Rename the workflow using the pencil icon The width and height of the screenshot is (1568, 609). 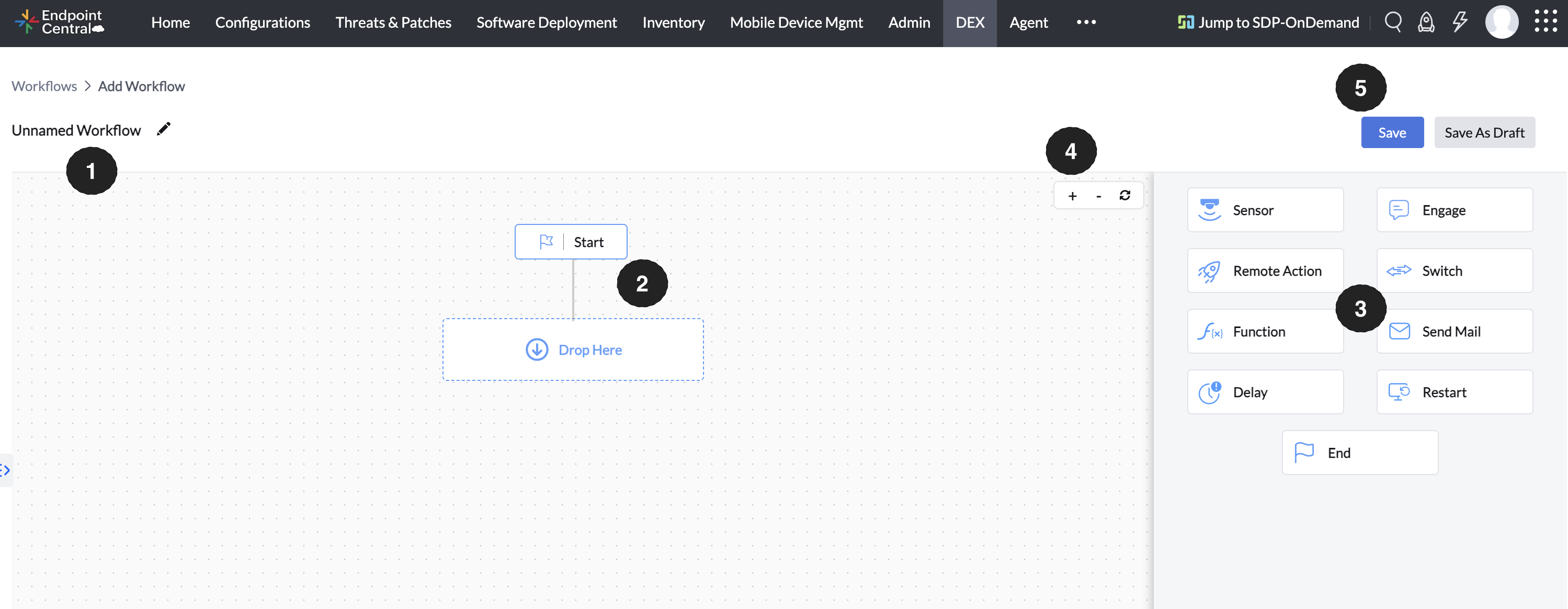coord(163,129)
